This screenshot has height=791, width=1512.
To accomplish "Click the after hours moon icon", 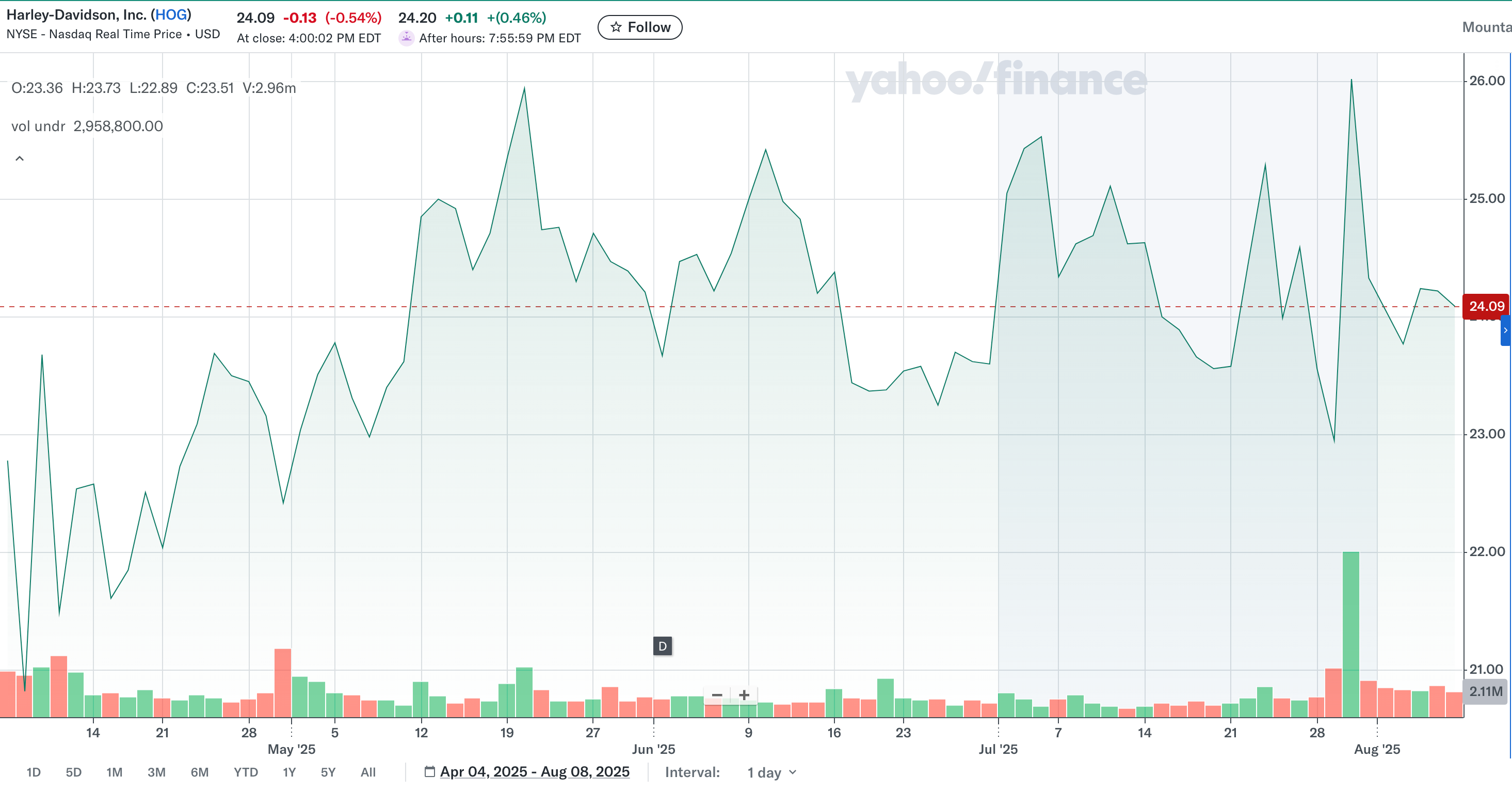I will tap(406, 38).
